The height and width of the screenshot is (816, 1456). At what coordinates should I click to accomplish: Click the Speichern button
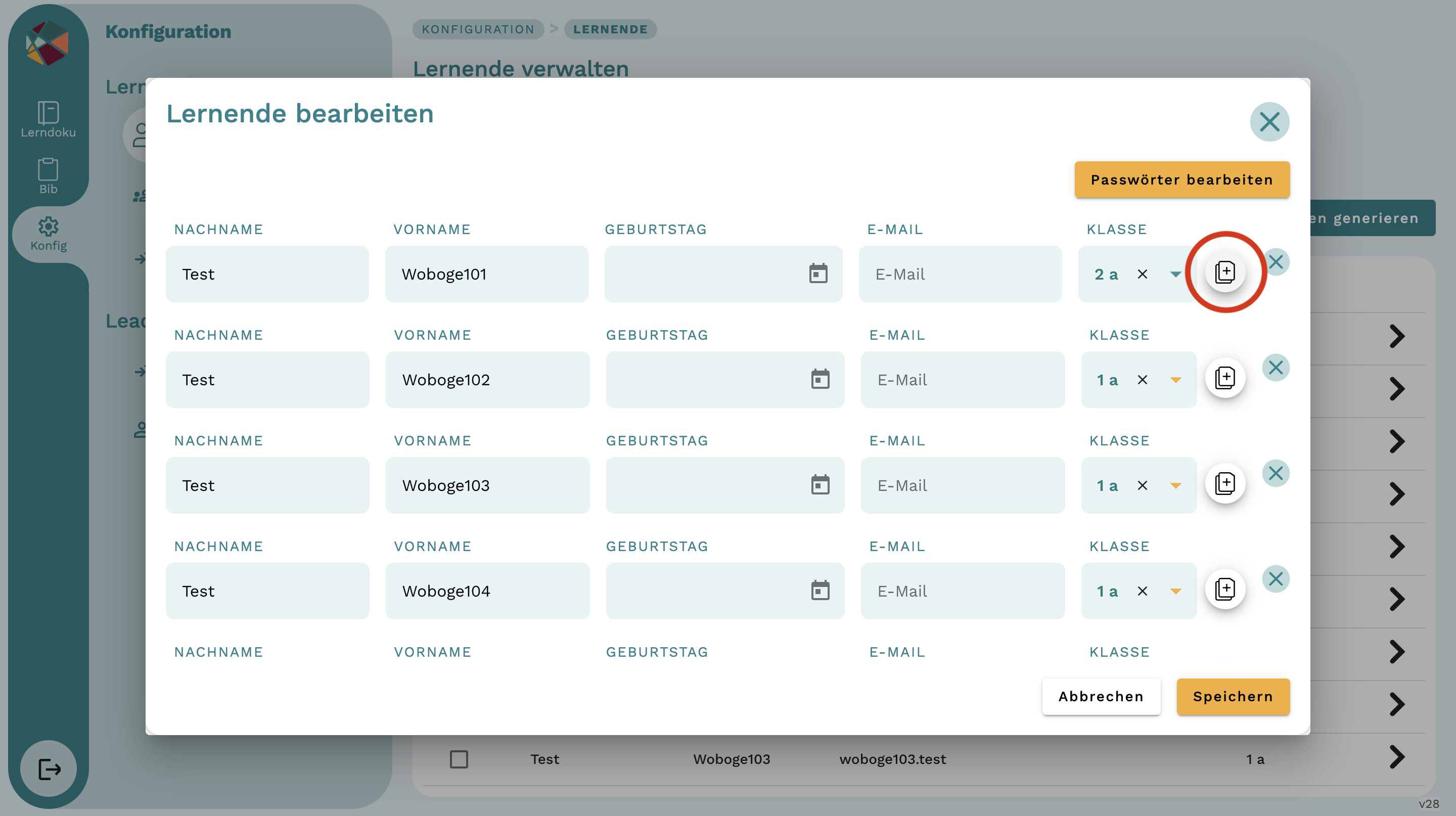[1234, 696]
